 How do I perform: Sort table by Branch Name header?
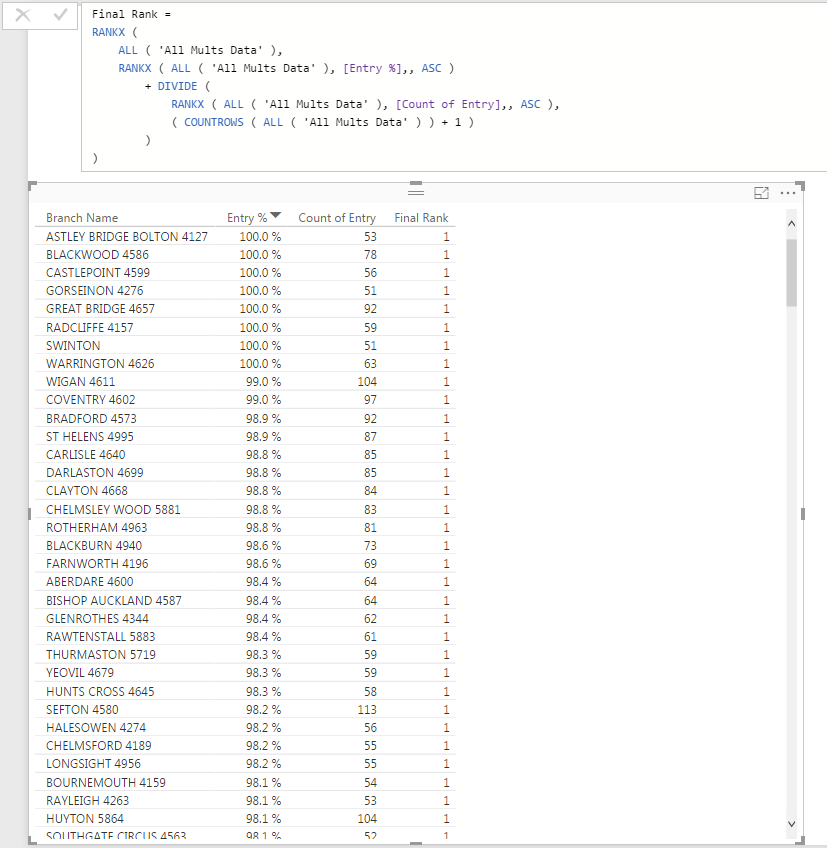pyautogui.click(x=82, y=217)
